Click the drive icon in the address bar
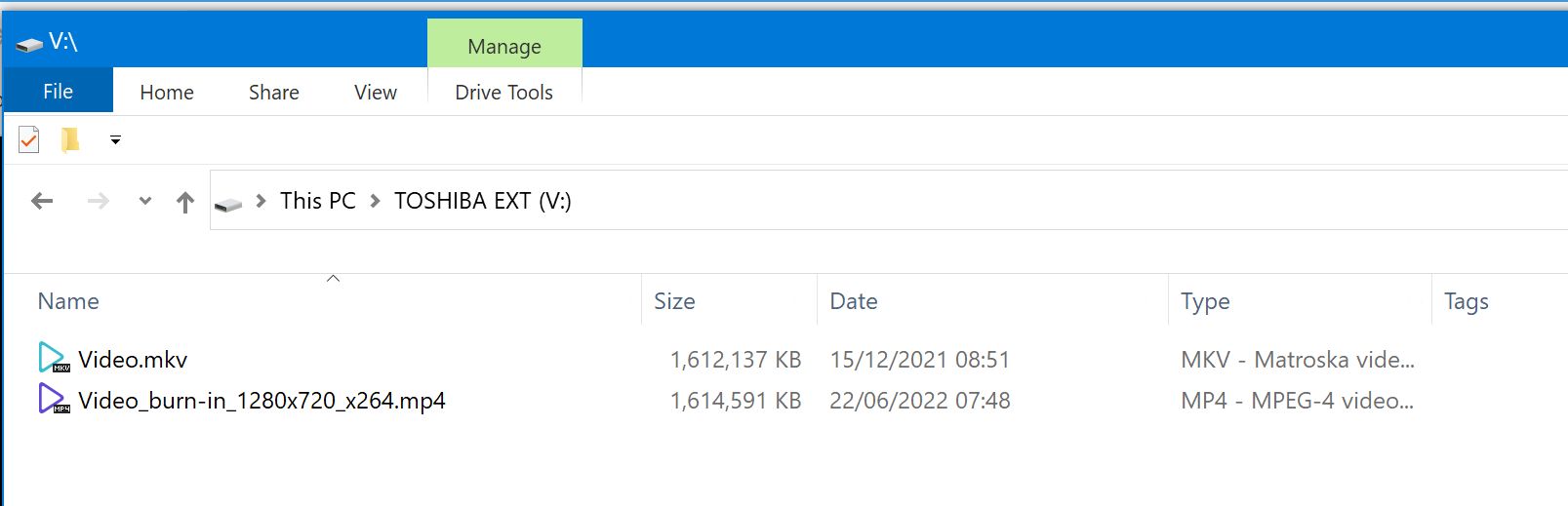This screenshot has height=506, width=1568. tap(228, 204)
